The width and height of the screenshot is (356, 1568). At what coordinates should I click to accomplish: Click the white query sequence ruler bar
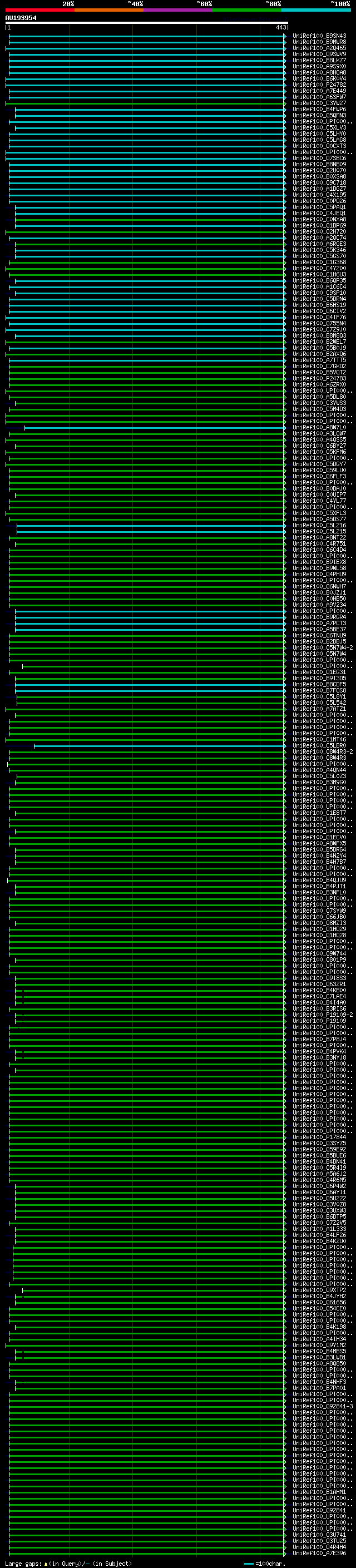pyautogui.click(x=147, y=22)
